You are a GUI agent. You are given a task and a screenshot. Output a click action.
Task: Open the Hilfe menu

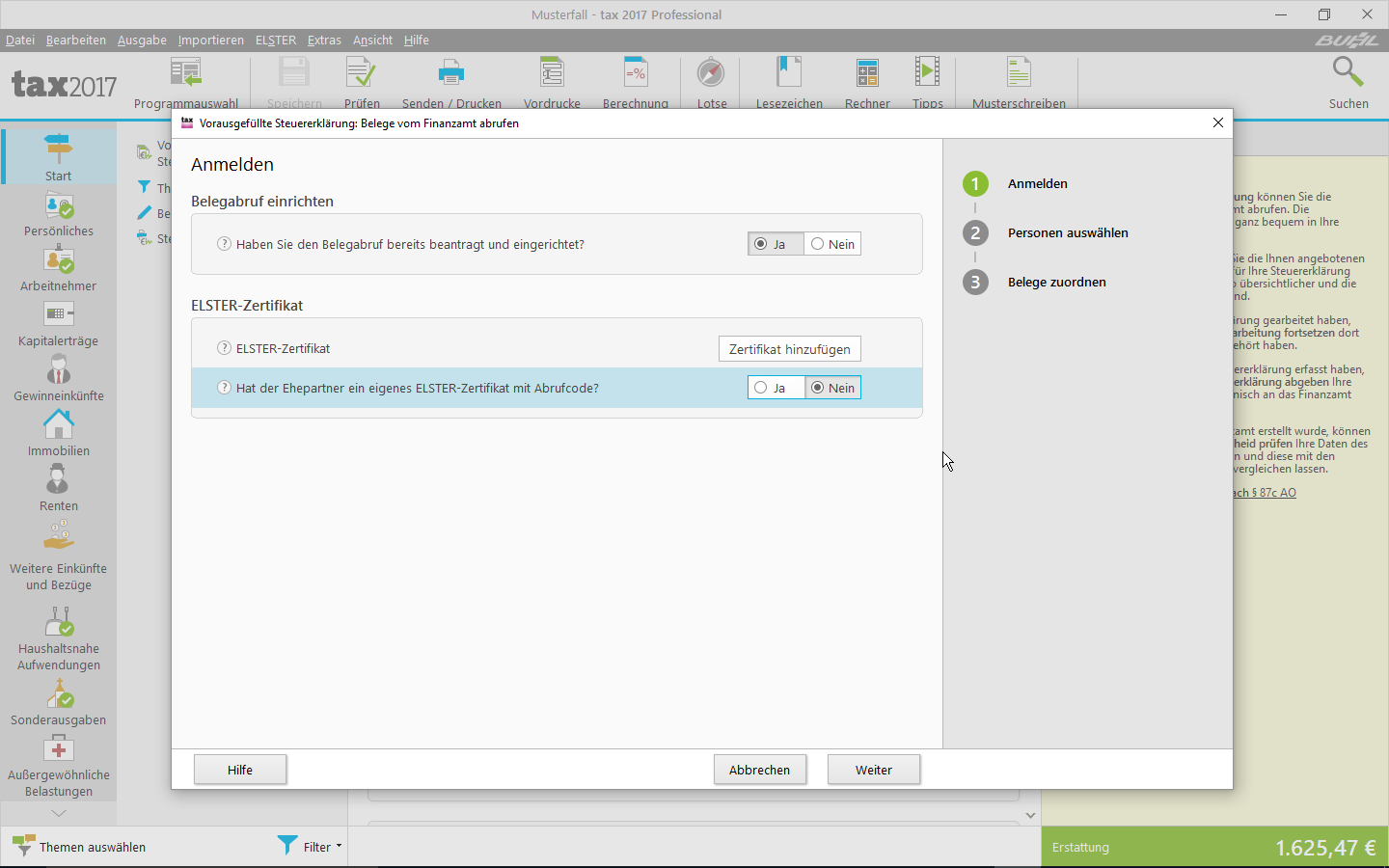417,40
